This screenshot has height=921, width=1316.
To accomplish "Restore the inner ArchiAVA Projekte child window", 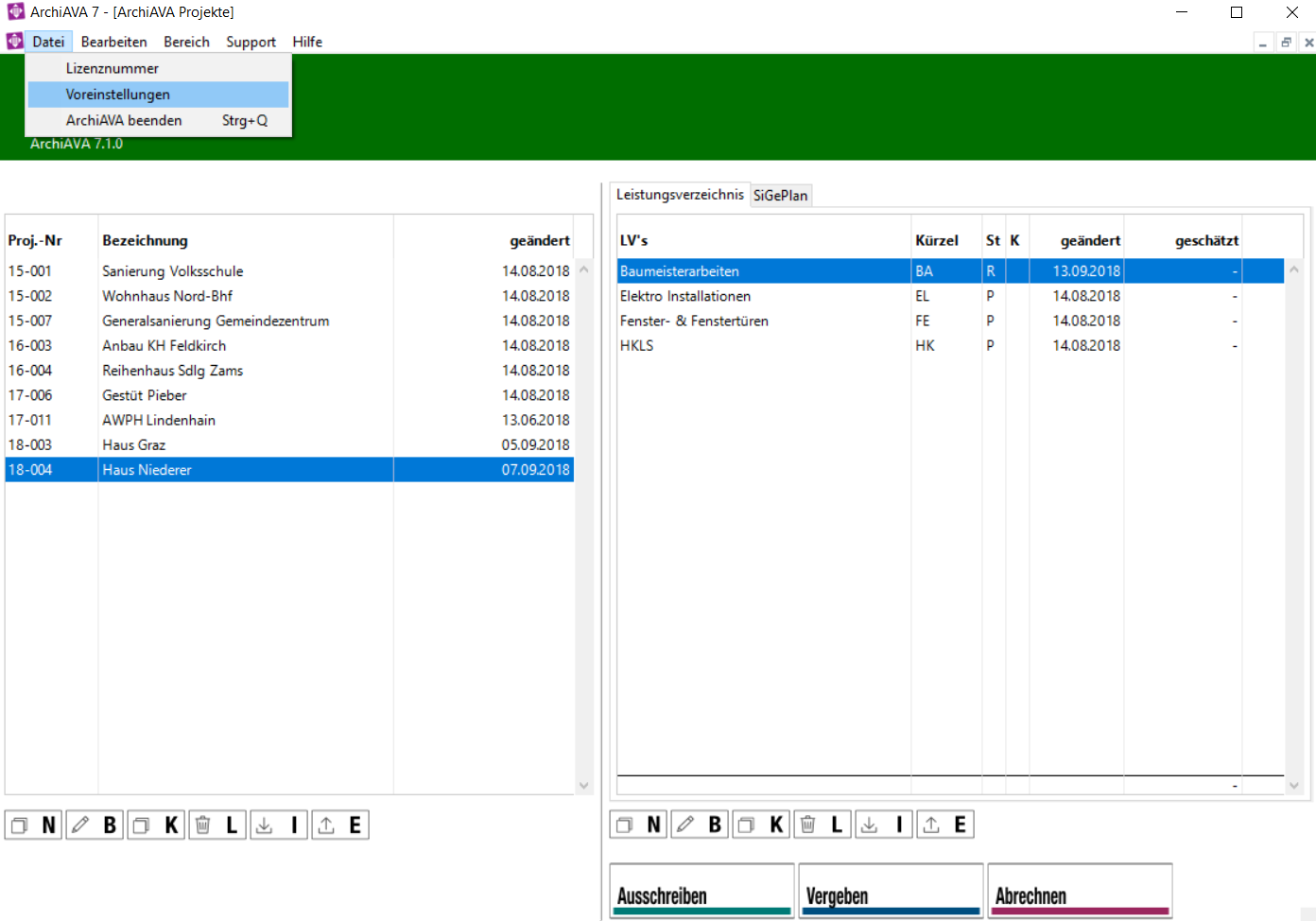I will [x=1286, y=43].
